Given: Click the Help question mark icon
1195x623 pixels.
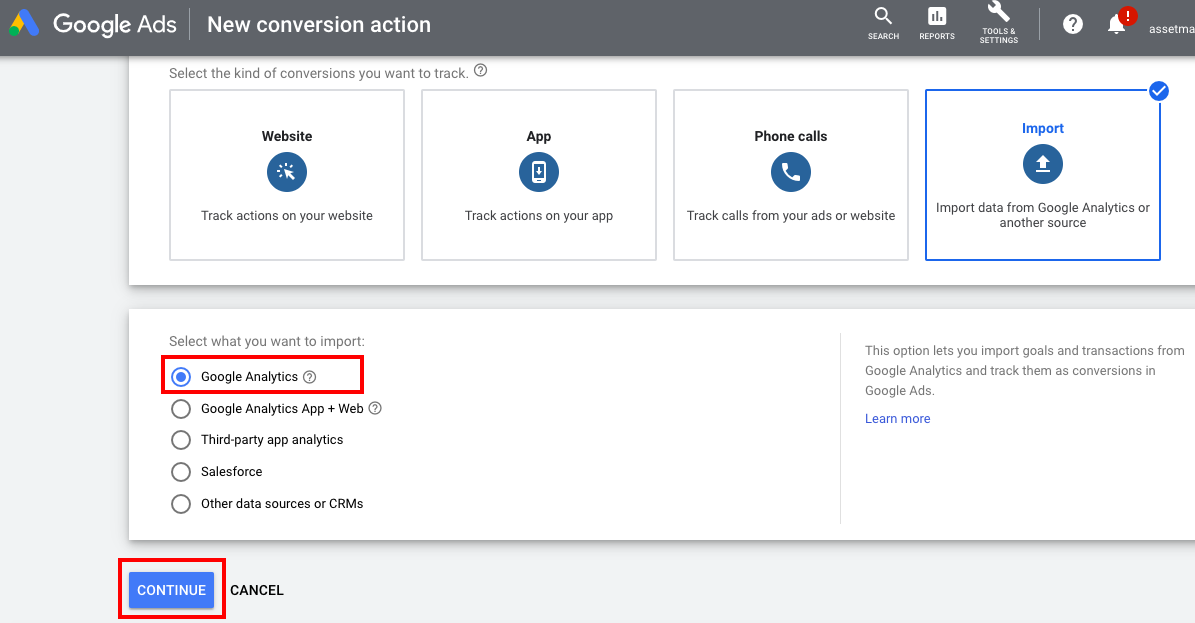Looking at the screenshot, I should [x=1073, y=25].
